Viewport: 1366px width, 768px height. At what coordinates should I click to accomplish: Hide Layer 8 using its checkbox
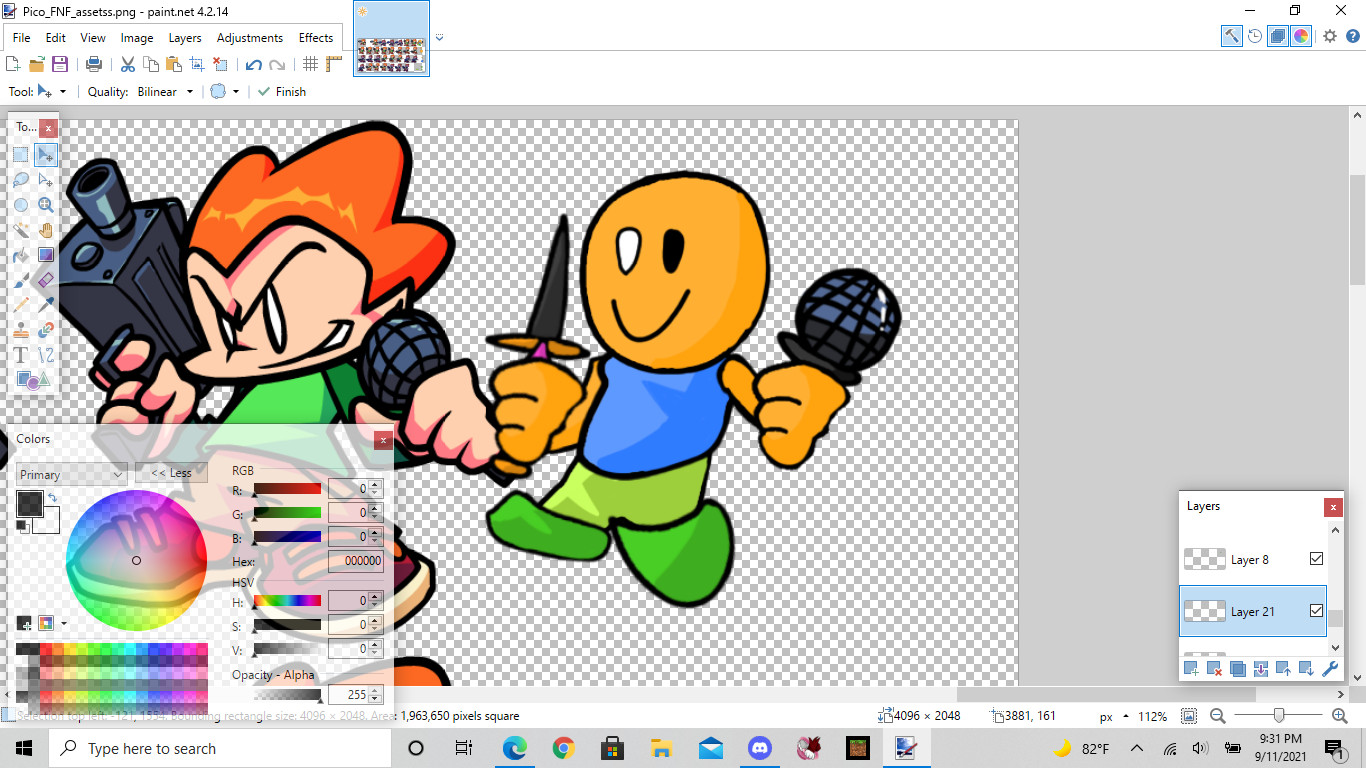(1316, 559)
